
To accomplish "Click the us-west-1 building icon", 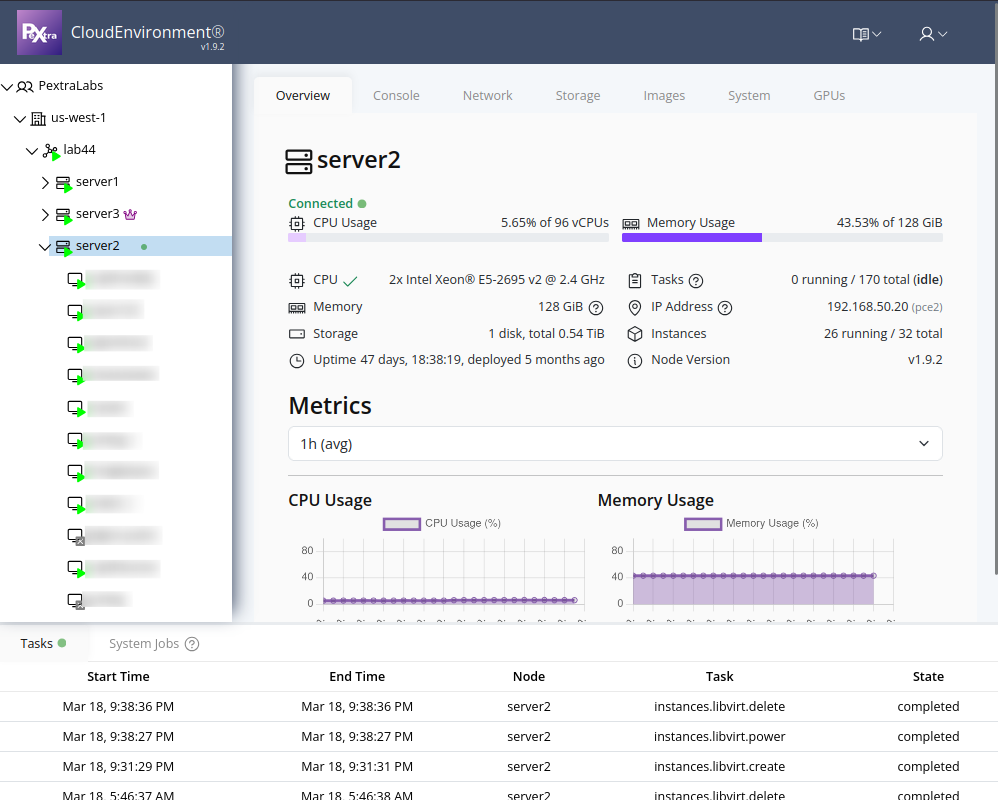I will tap(38, 118).
